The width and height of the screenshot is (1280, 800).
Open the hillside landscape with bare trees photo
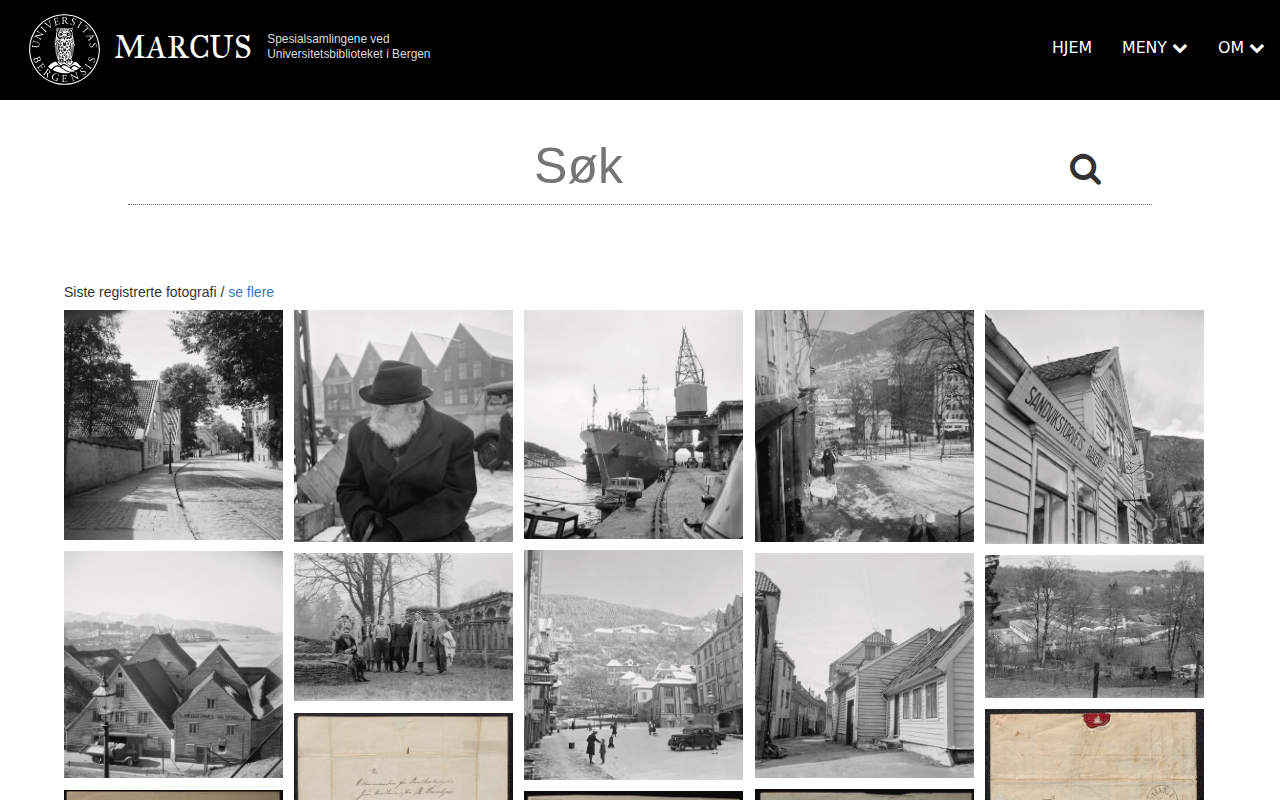(1094, 626)
